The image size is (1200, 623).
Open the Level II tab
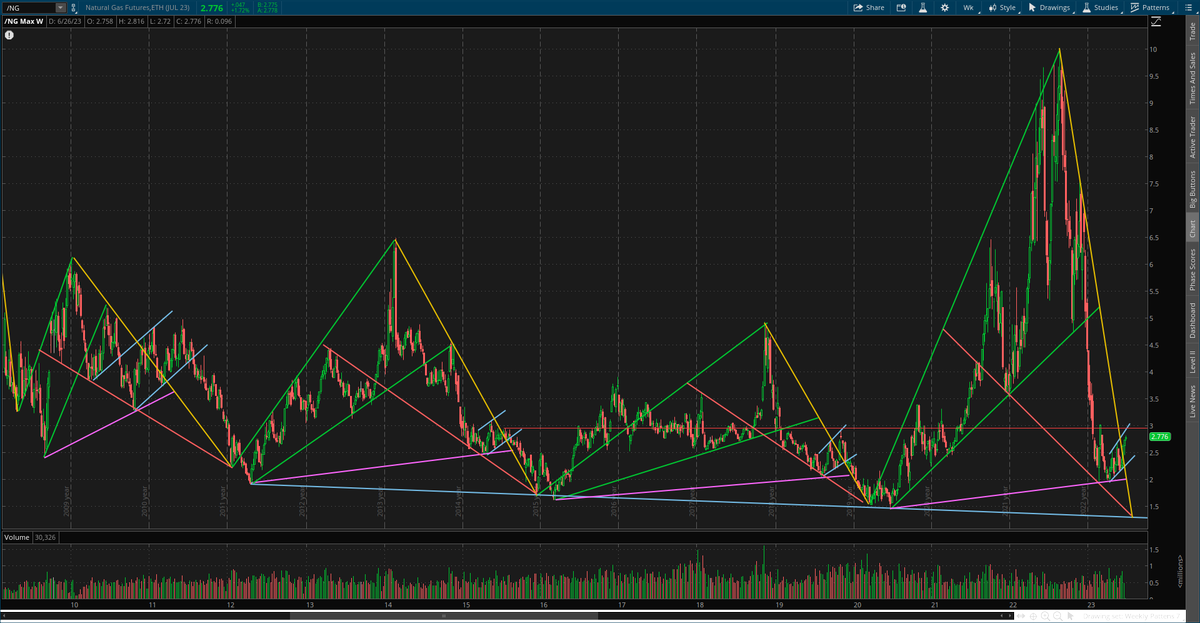tap(1191, 362)
